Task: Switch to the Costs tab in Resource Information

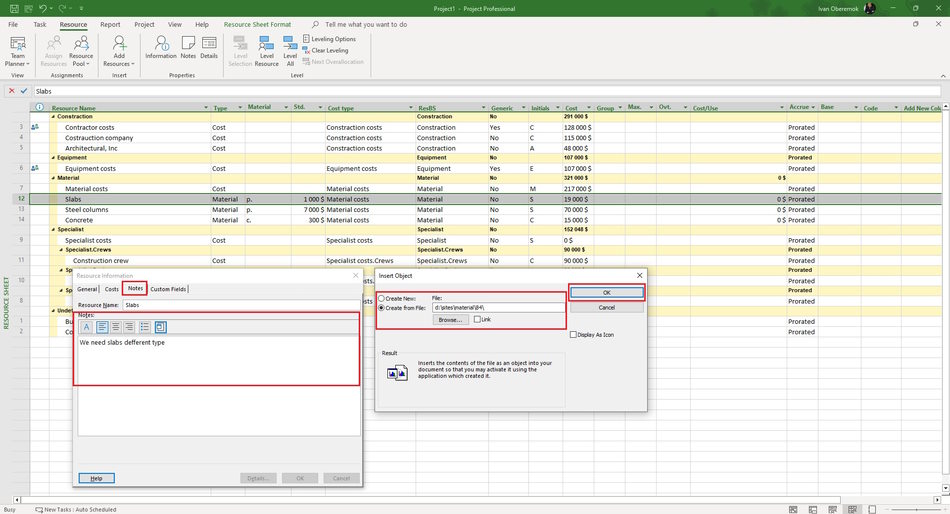Action: pyautogui.click(x=111, y=289)
